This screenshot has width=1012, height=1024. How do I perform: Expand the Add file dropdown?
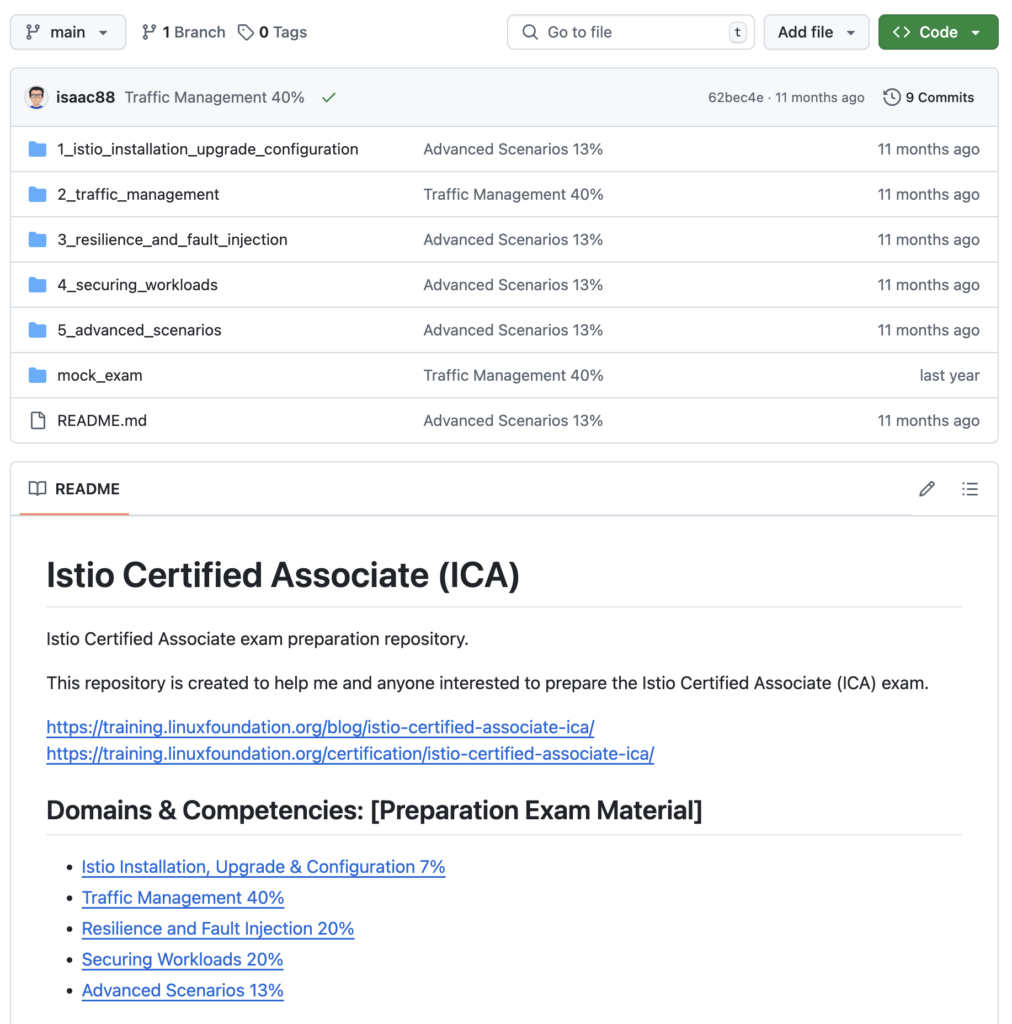tap(816, 32)
